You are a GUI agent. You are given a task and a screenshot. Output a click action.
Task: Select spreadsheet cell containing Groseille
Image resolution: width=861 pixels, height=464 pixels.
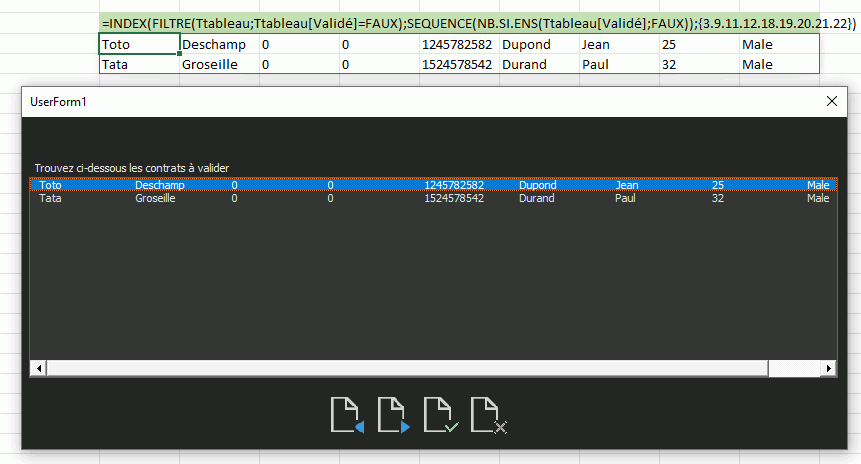pyautogui.click(x=219, y=64)
